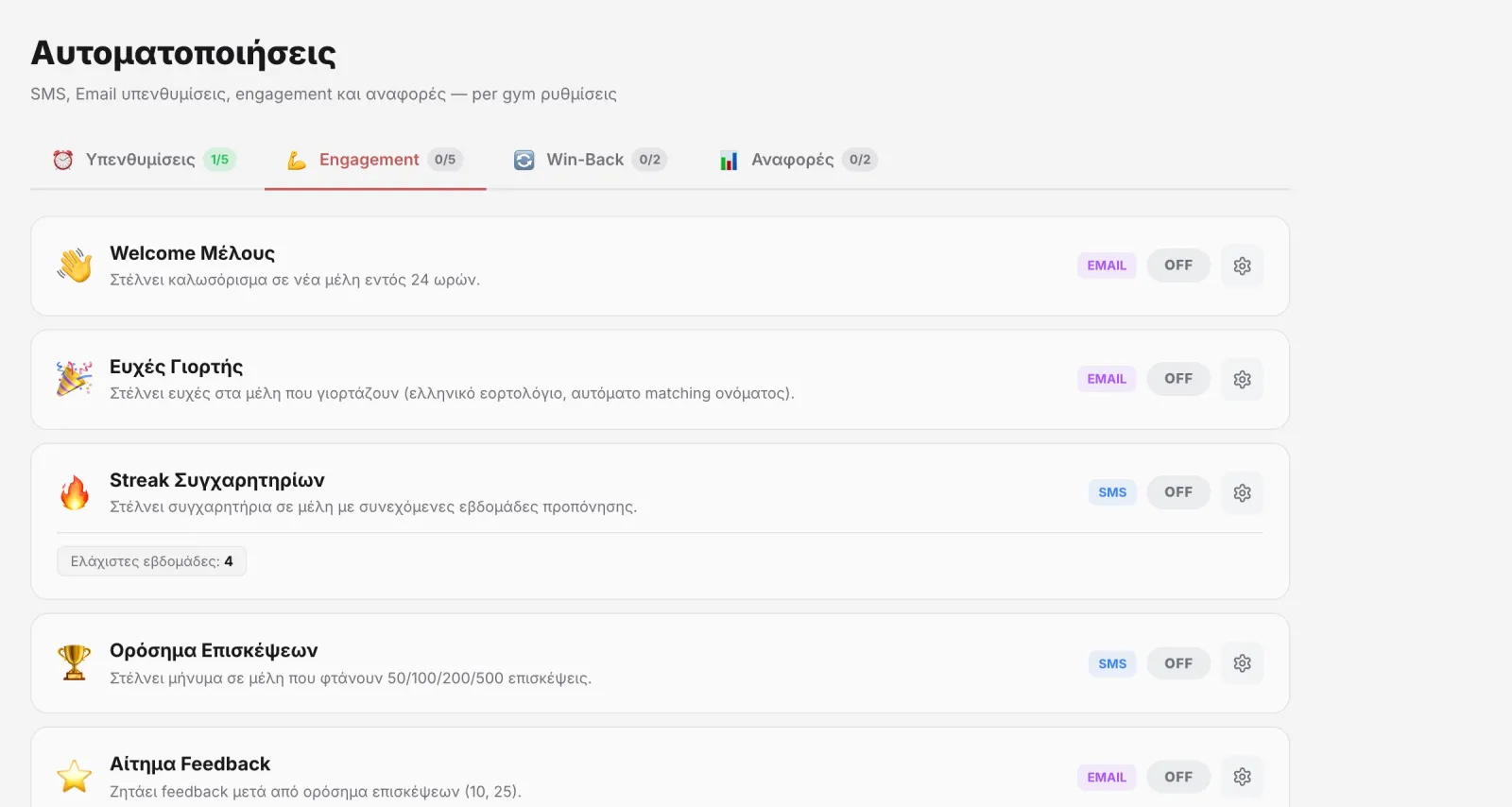Open the Win-Back tab
The width and height of the screenshot is (1512, 807).
[x=591, y=160]
